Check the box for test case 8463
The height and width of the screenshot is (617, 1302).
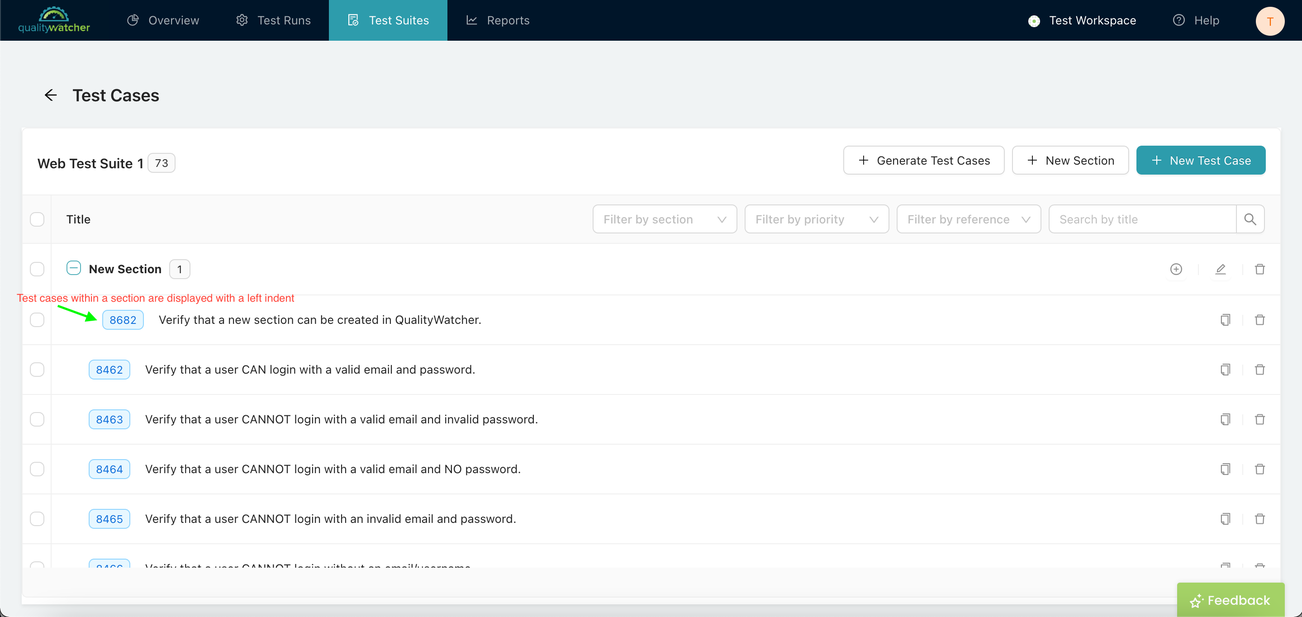37,419
